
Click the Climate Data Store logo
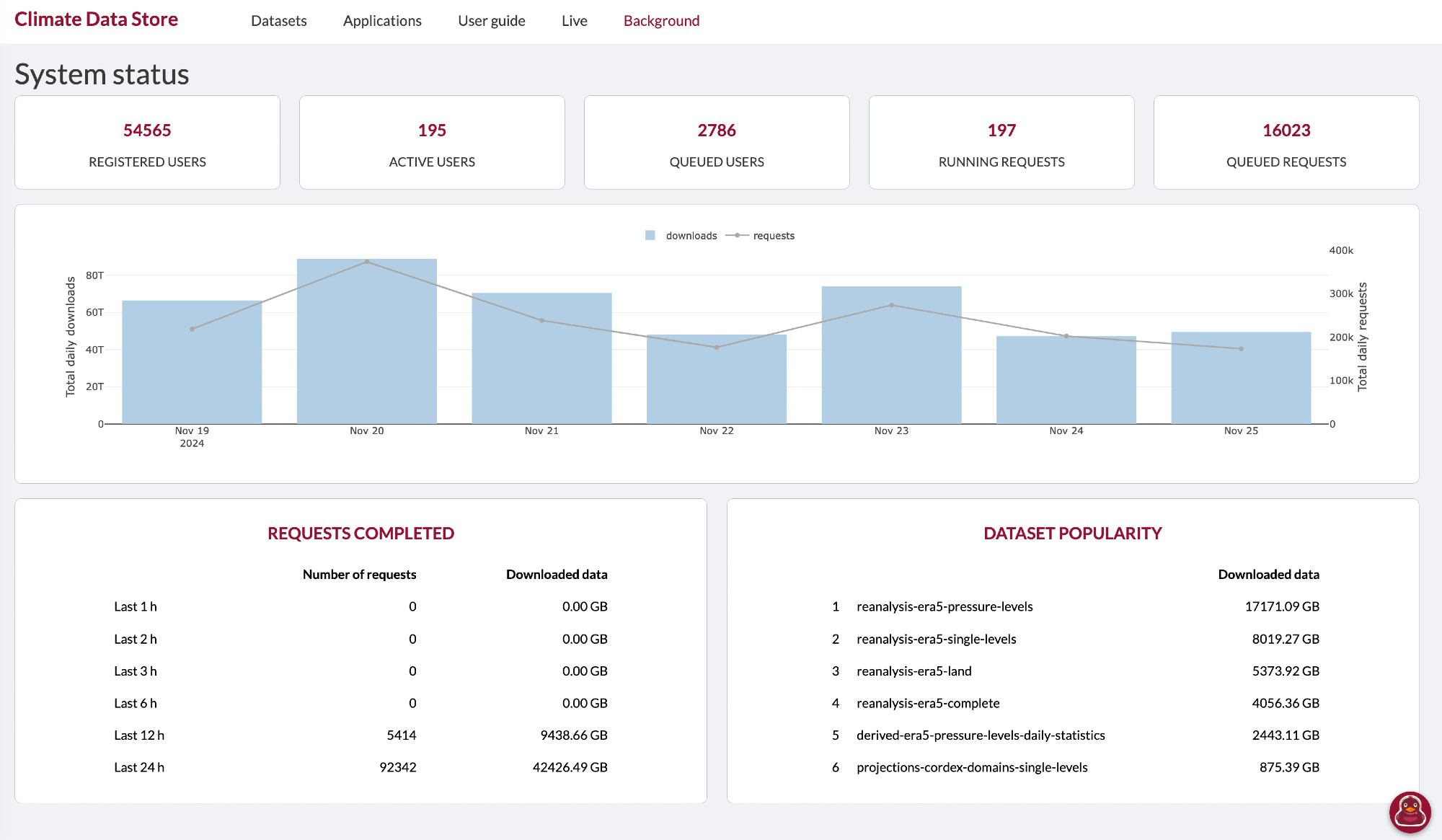[x=96, y=19]
